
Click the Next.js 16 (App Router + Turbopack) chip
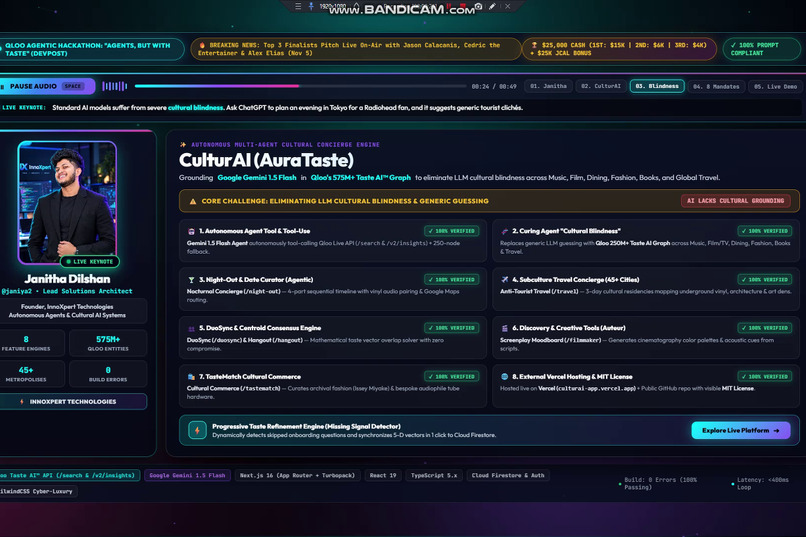[x=297, y=475]
